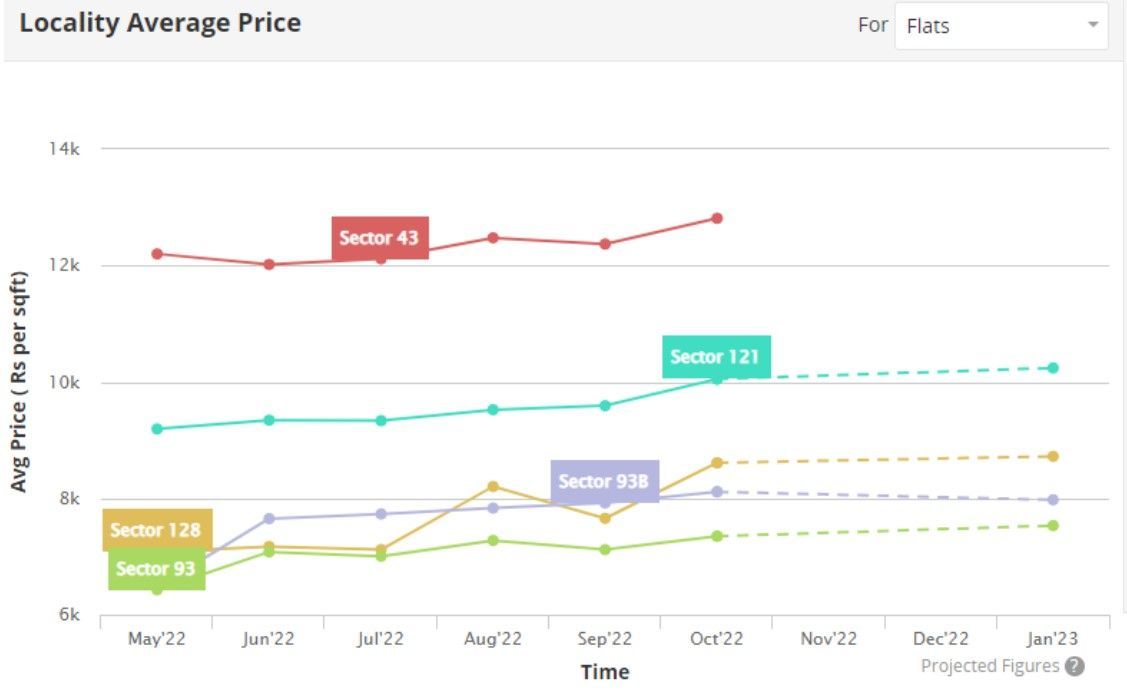Viewport: 1127px width, 693px height.
Task: Click the Avg Price axis title
Action: [x=19, y=379]
